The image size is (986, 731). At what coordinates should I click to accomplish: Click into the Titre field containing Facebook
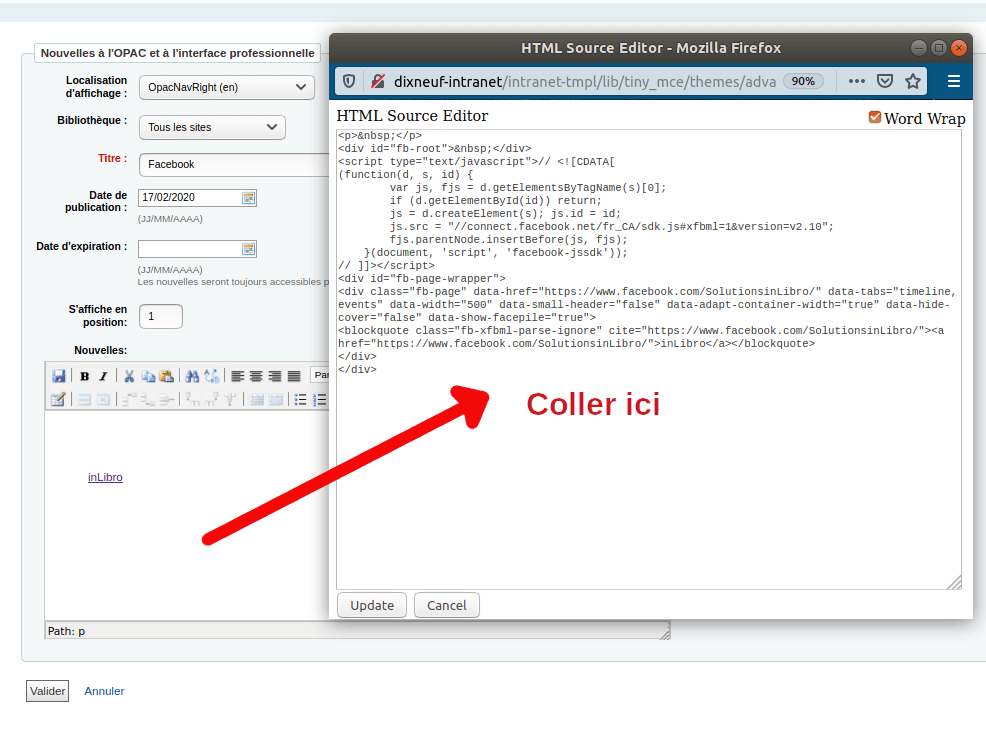[235, 164]
